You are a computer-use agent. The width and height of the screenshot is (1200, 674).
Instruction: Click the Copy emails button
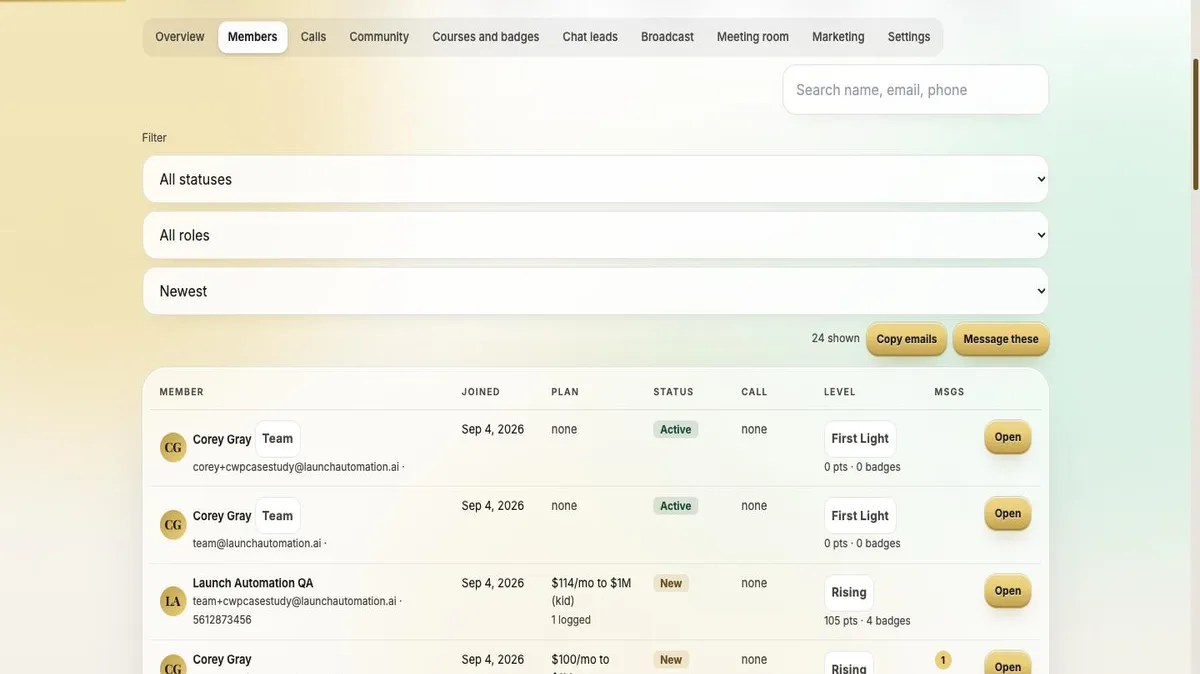click(x=907, y=339)
